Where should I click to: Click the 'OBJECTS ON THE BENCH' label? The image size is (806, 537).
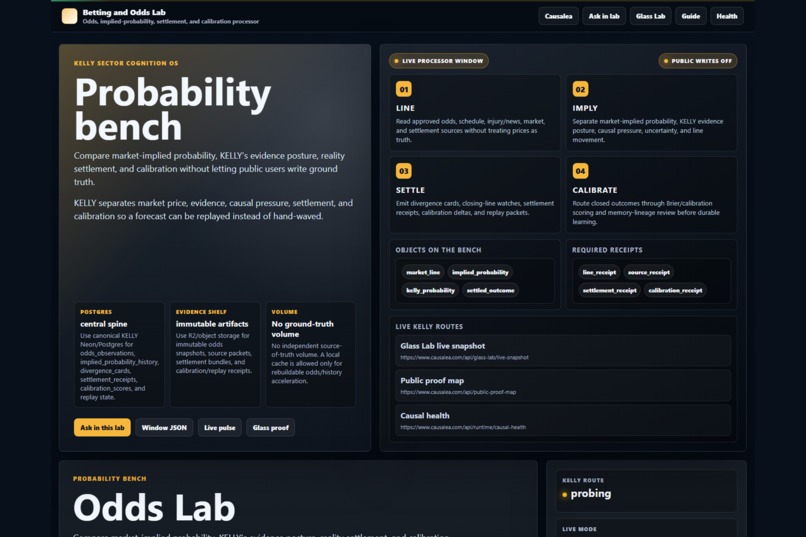pos(438,250)
